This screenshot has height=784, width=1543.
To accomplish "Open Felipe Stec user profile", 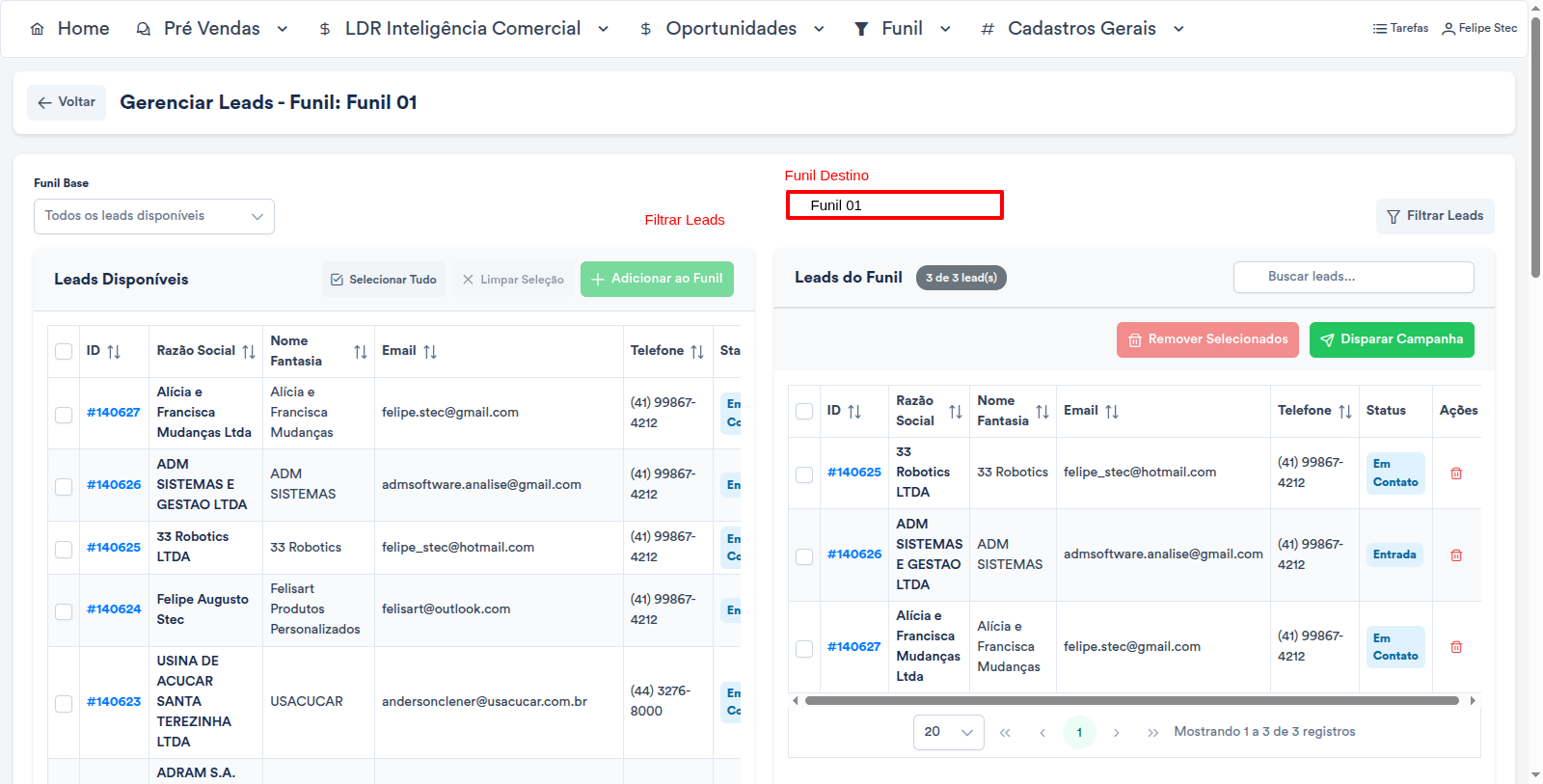I will click(x=1479, y=28).
